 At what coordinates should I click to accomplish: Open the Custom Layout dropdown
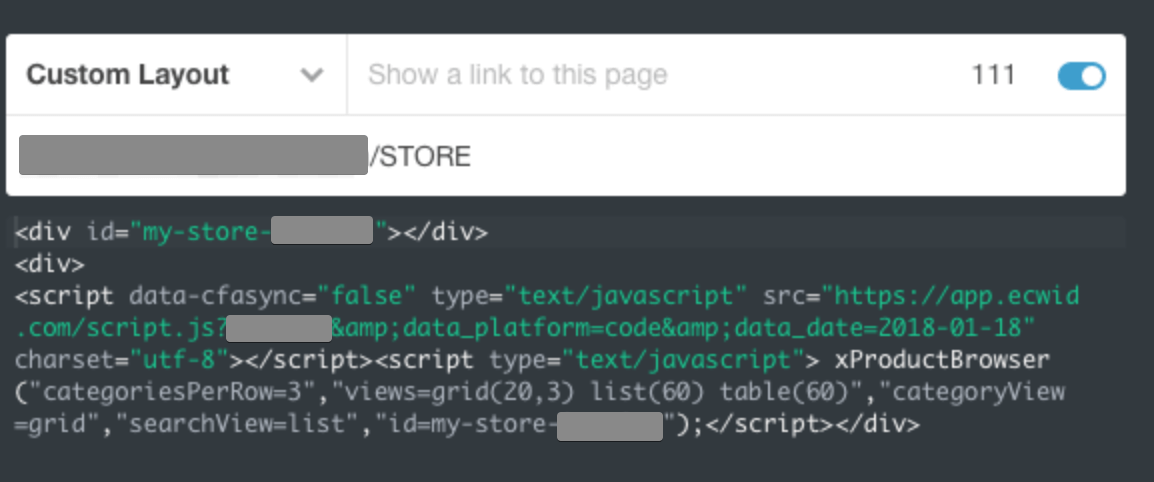[176, 74]
